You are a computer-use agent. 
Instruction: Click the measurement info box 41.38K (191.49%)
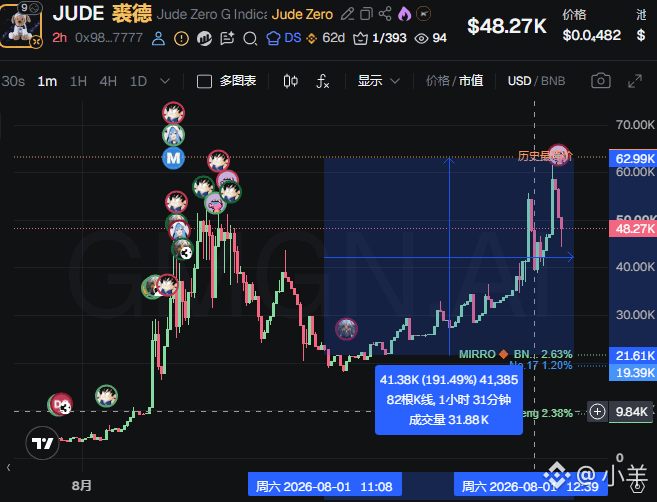[x=449, y=400]
